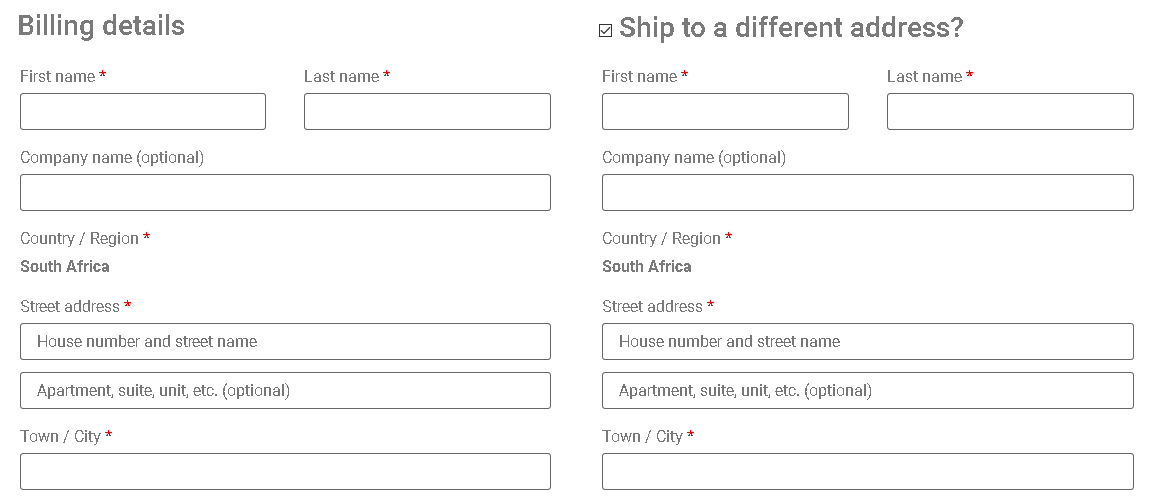Screen dimensions: 1152x503
Task: Click the billing South Africa country text
Action: (x=65, y=267)
